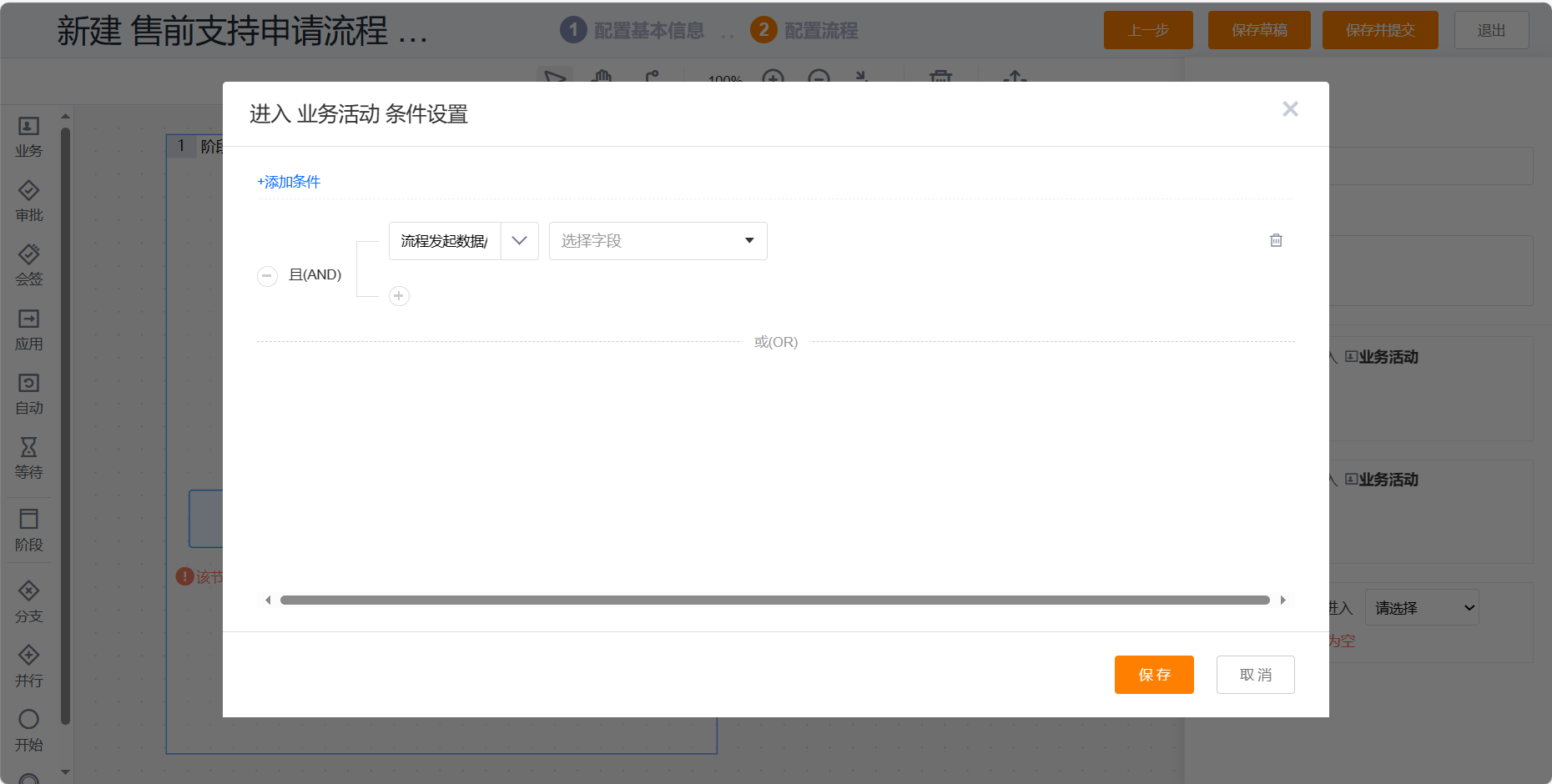Click the +添加条件 link
Screen dimensions: 1552x784
click(289, 182)
